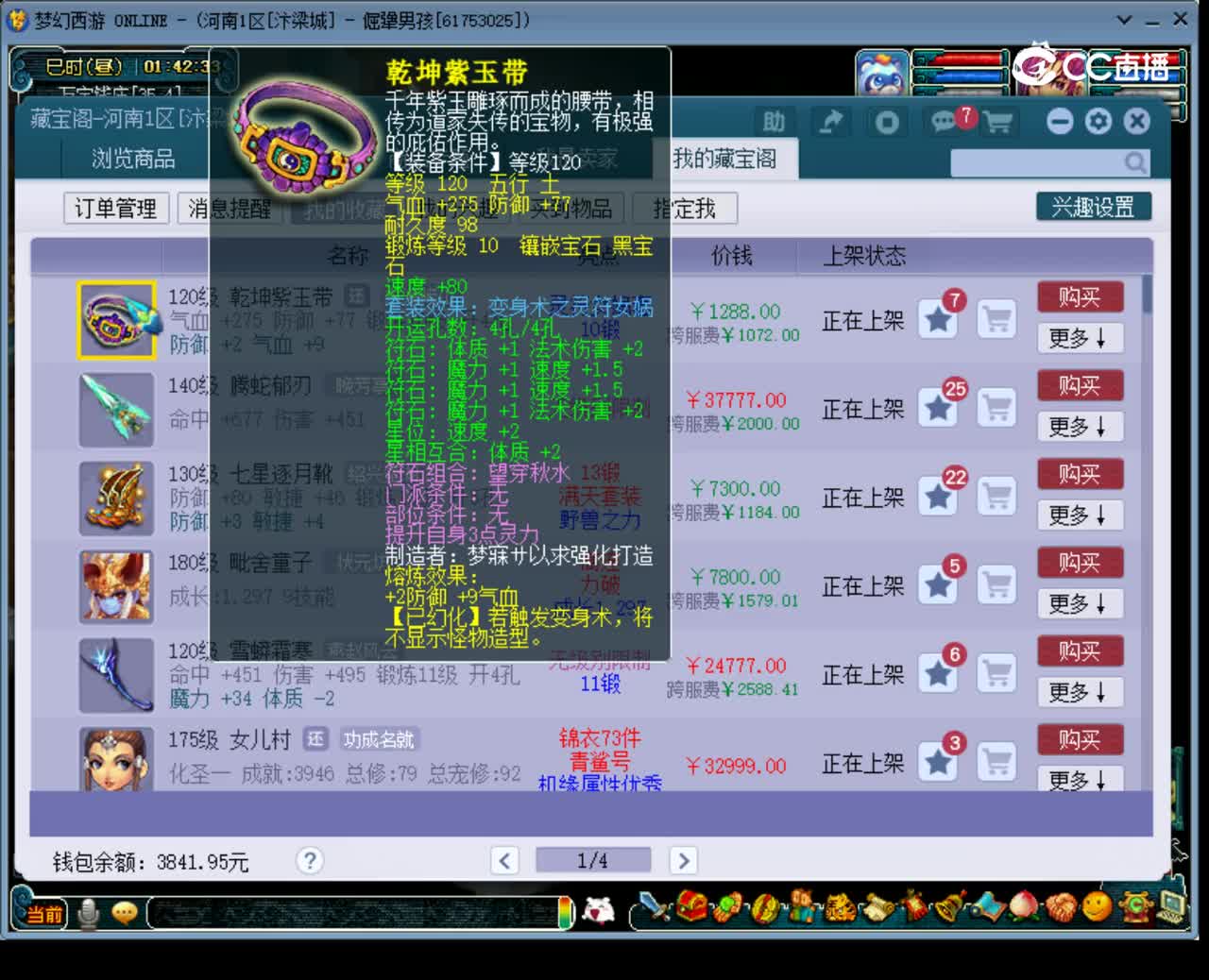Screen dimensions: 1209x980
Task: Expand 更多 for the ￥24777.00 item
Action: pos(1080,692)
